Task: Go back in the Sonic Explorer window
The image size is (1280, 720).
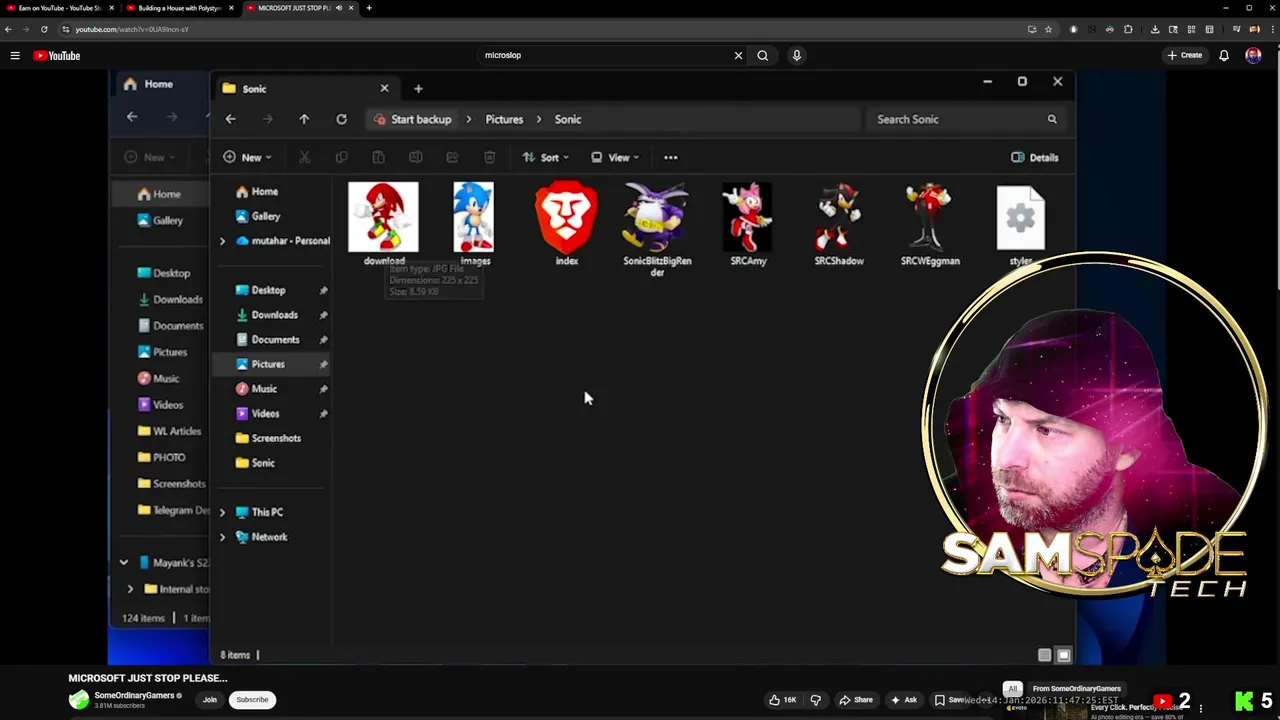Action: [x=230, y=119]
